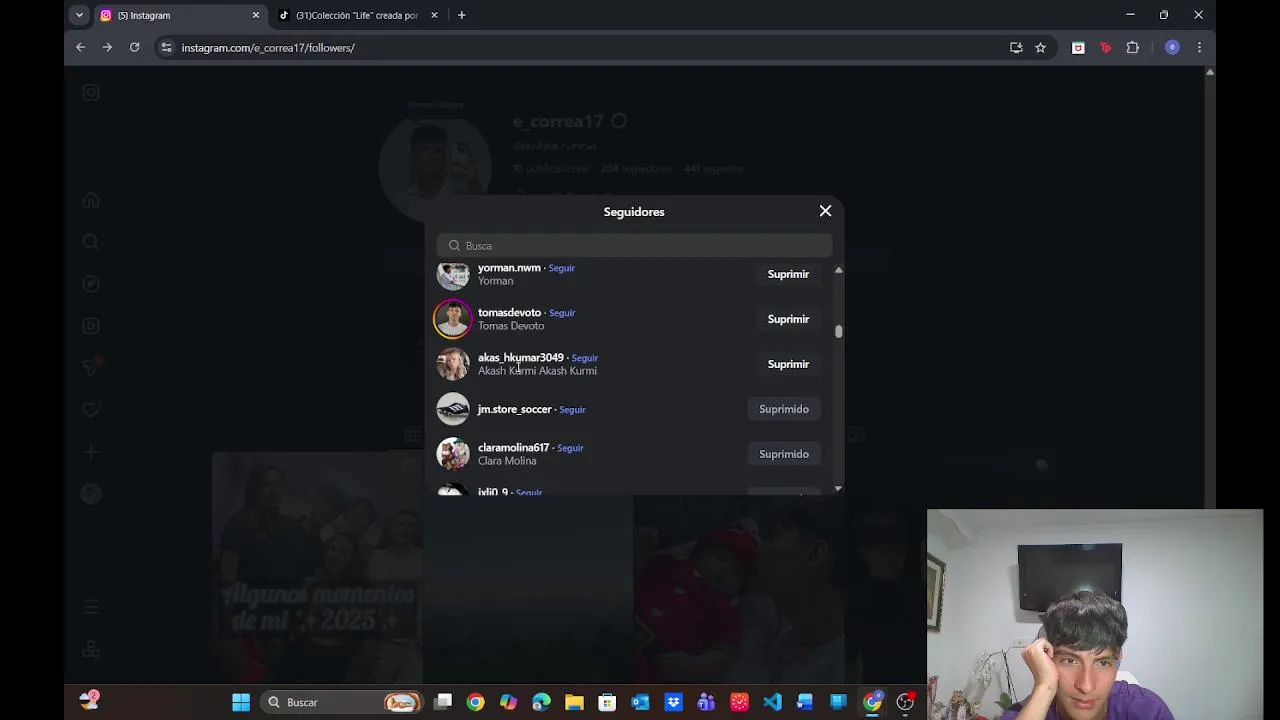Open Task View from taskbar
The height and width of the screenshot is (720, 1280).
[443, 702]
